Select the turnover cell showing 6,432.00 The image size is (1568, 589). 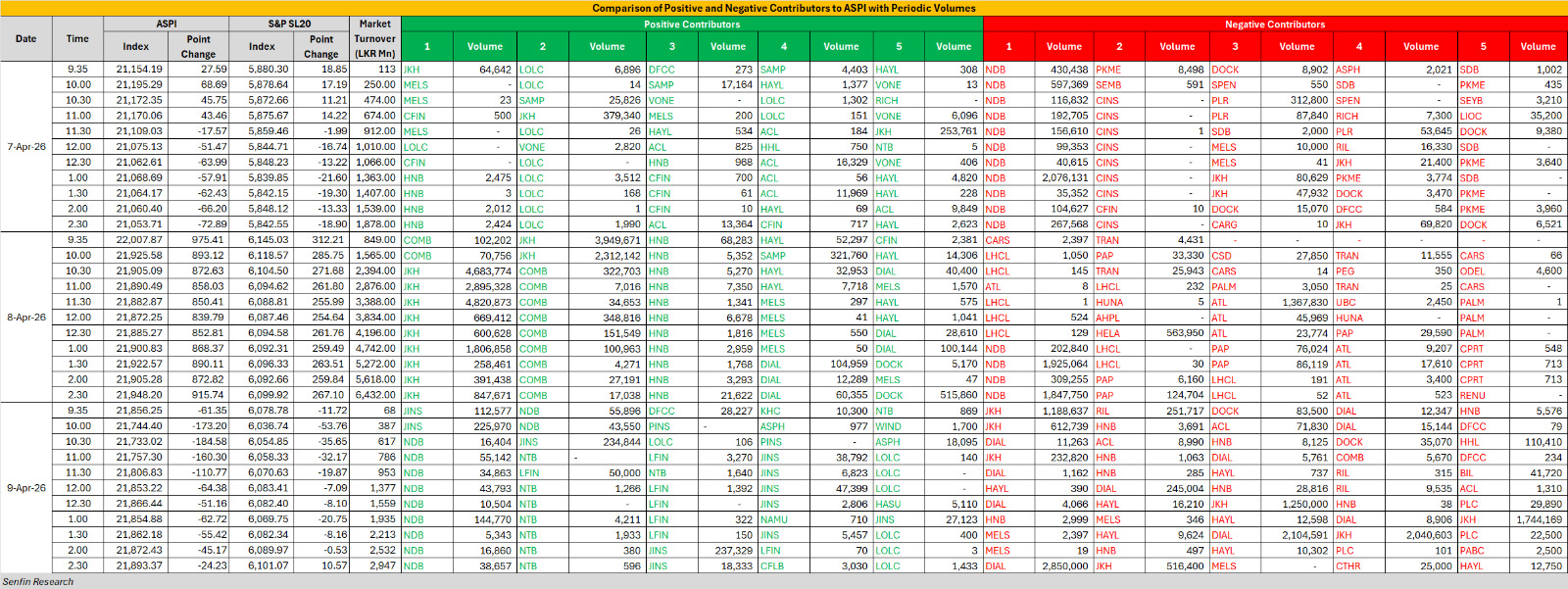375,395
